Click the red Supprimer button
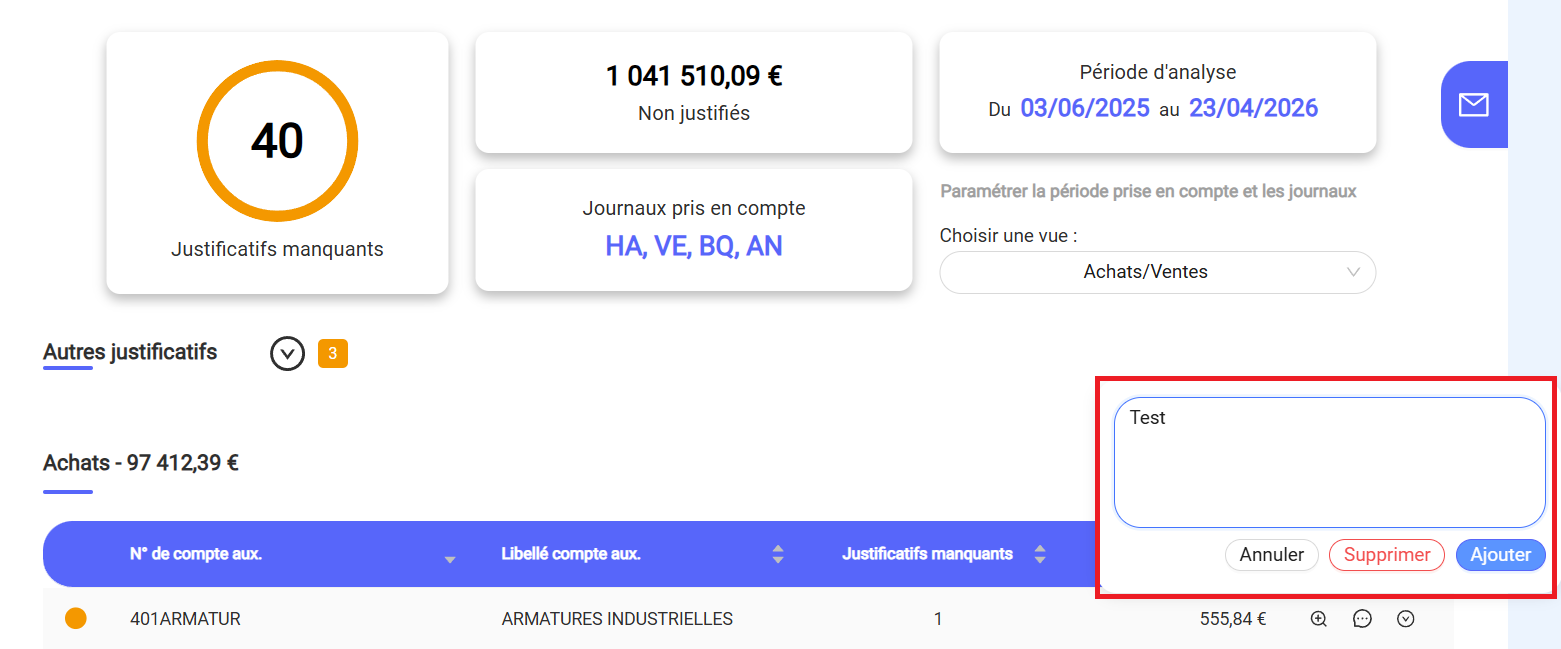Screen dimensions: 1561x649 (x=1386, y=555)
